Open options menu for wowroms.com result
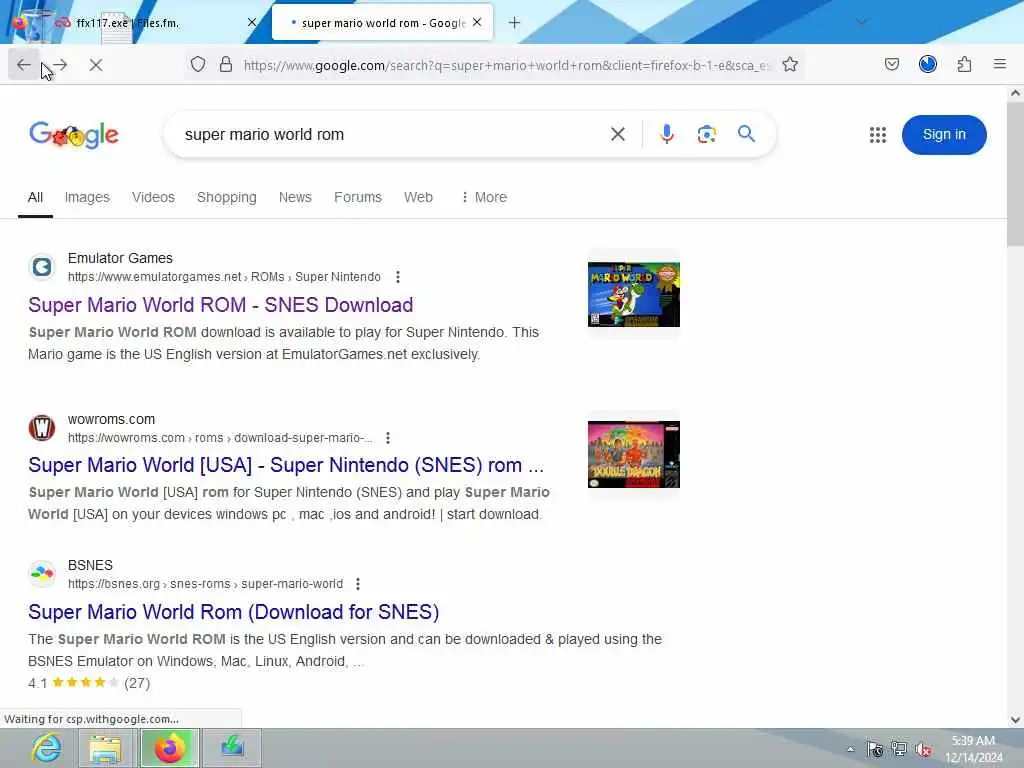The image size is (1024, 768). pos(388,438)
